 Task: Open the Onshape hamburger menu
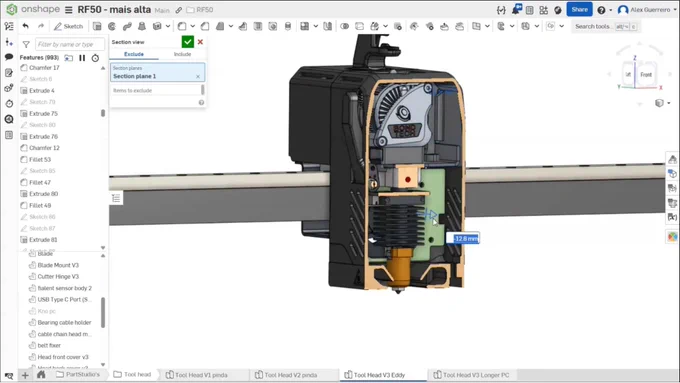point(69,10)
